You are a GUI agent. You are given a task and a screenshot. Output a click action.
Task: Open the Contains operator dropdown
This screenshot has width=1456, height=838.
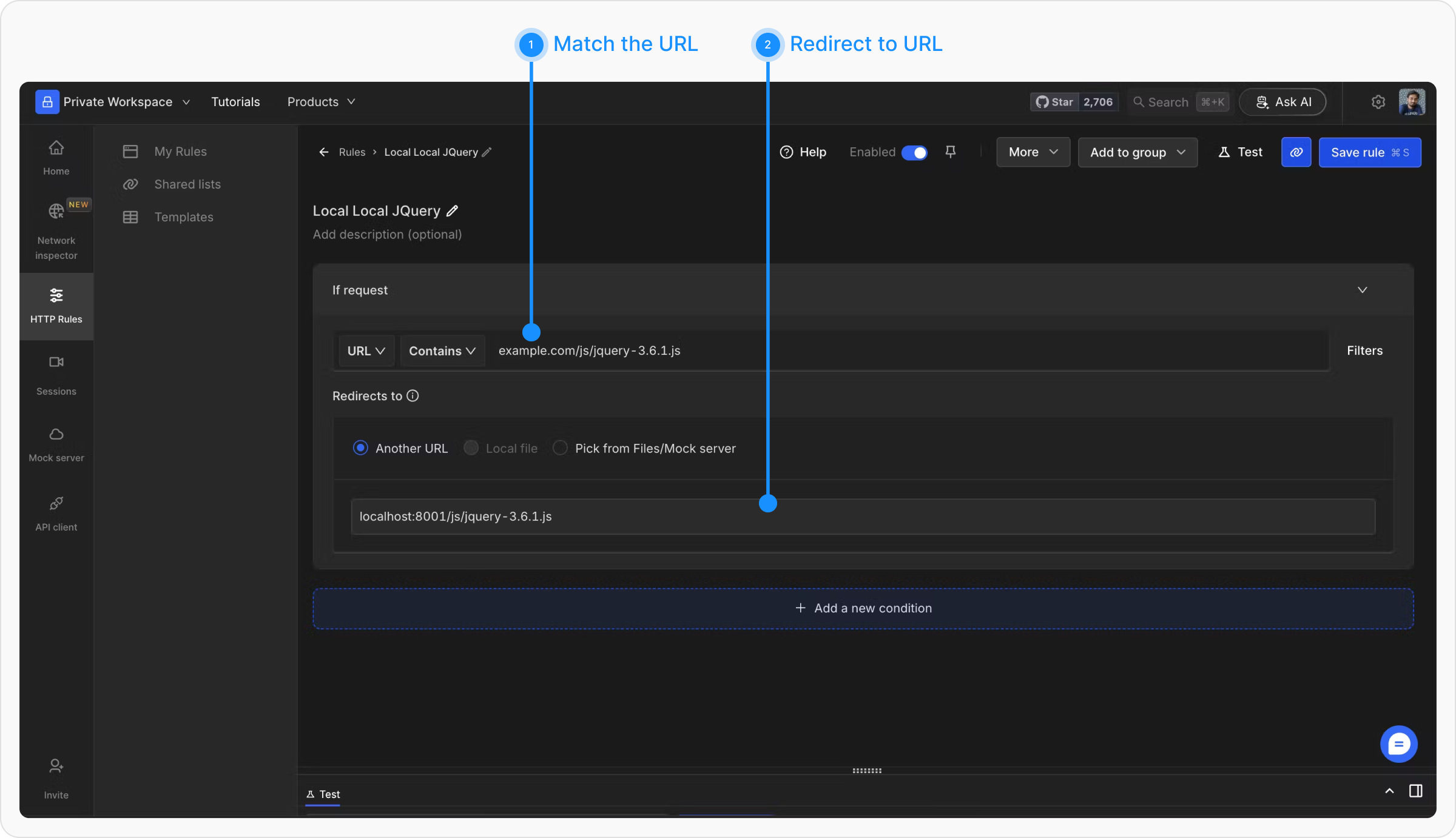(442, 351)
